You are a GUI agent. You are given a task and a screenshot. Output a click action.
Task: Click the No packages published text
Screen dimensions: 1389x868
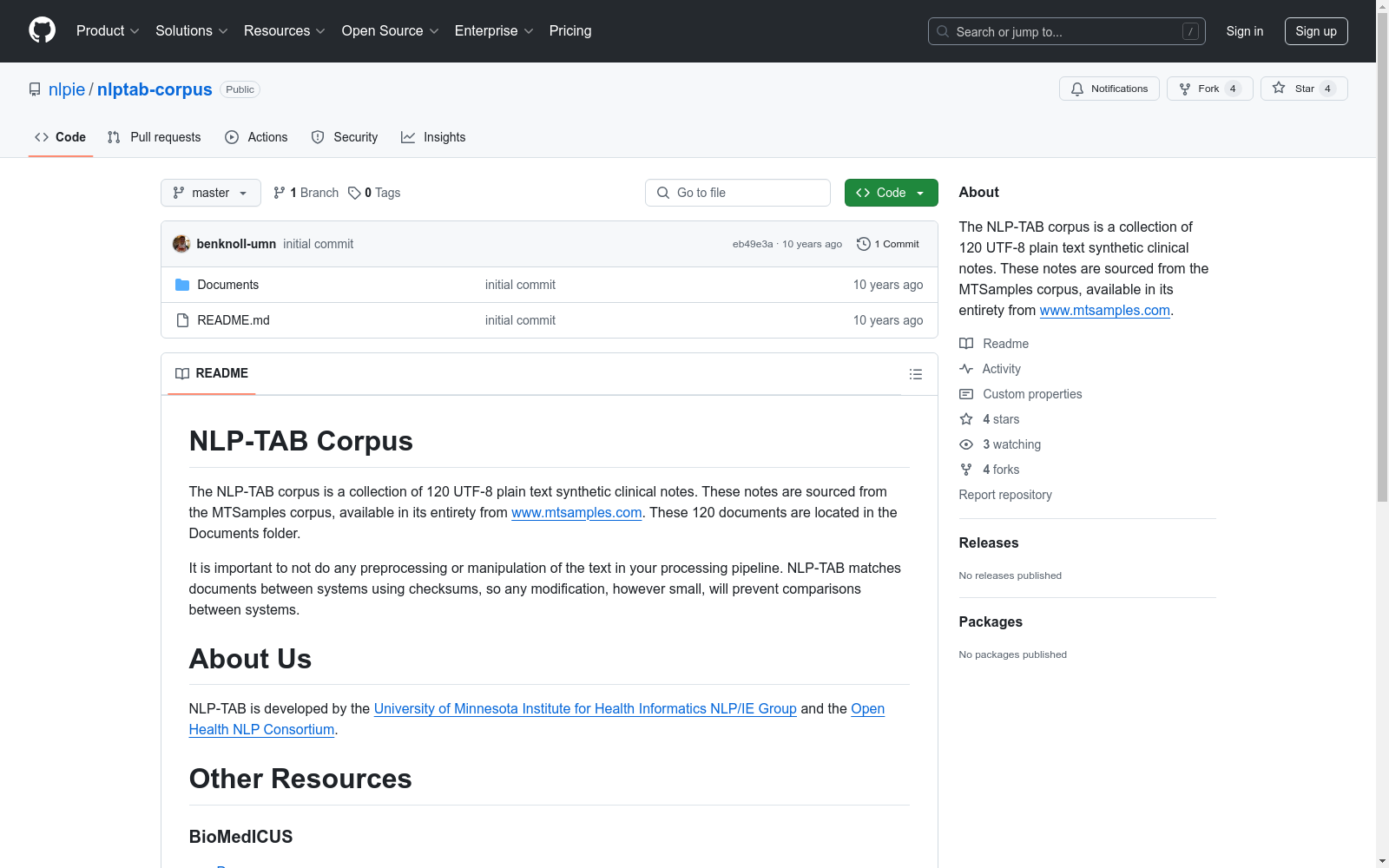[1013, 654]
